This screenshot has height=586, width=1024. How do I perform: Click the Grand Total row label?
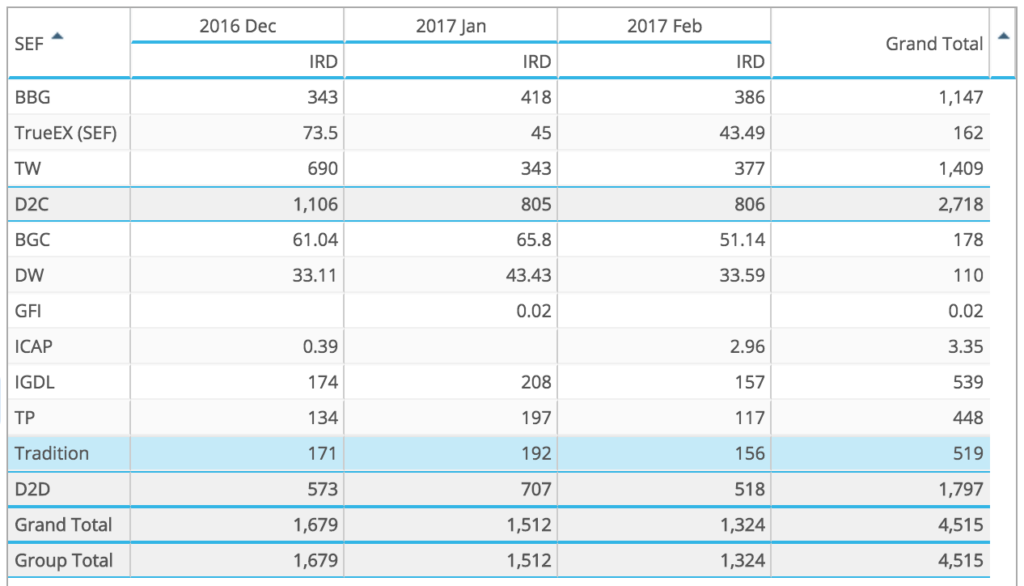(x=63, y=525)
